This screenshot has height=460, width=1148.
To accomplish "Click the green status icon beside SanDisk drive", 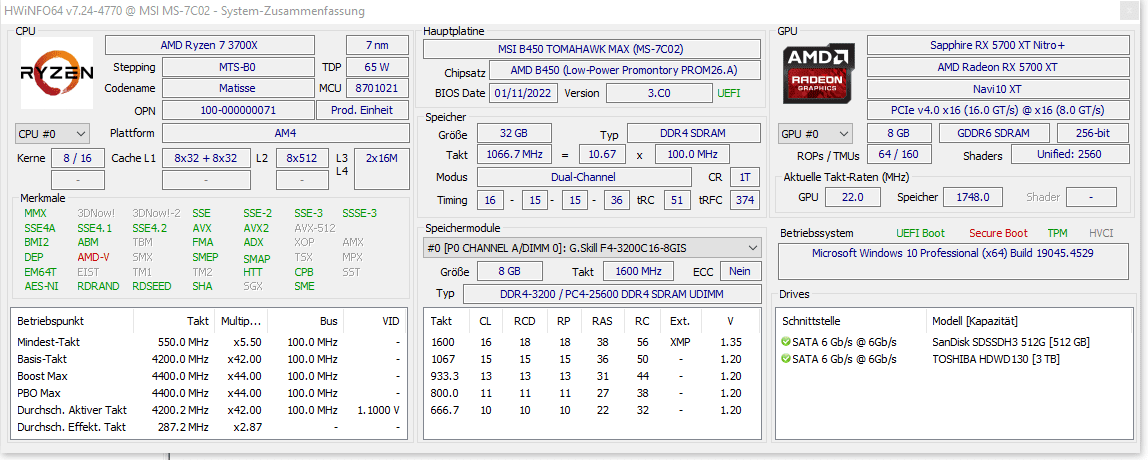I will (786, 342).
